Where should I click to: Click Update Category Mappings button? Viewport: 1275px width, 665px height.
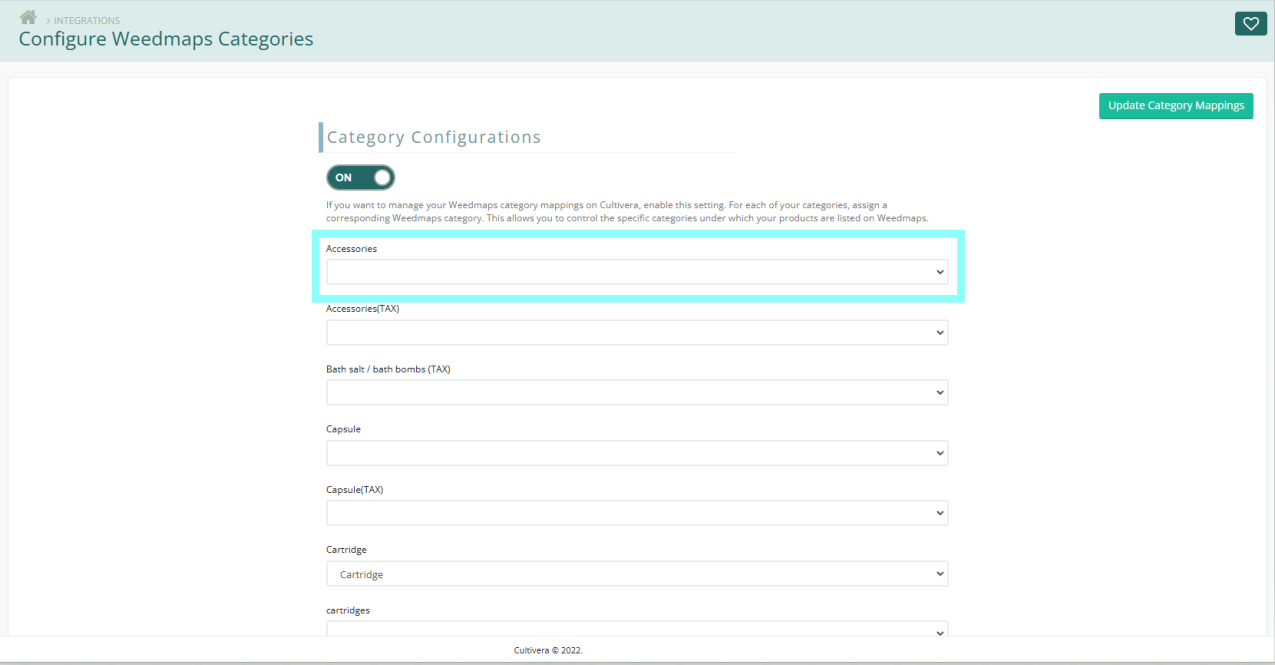click(1175, 106)
